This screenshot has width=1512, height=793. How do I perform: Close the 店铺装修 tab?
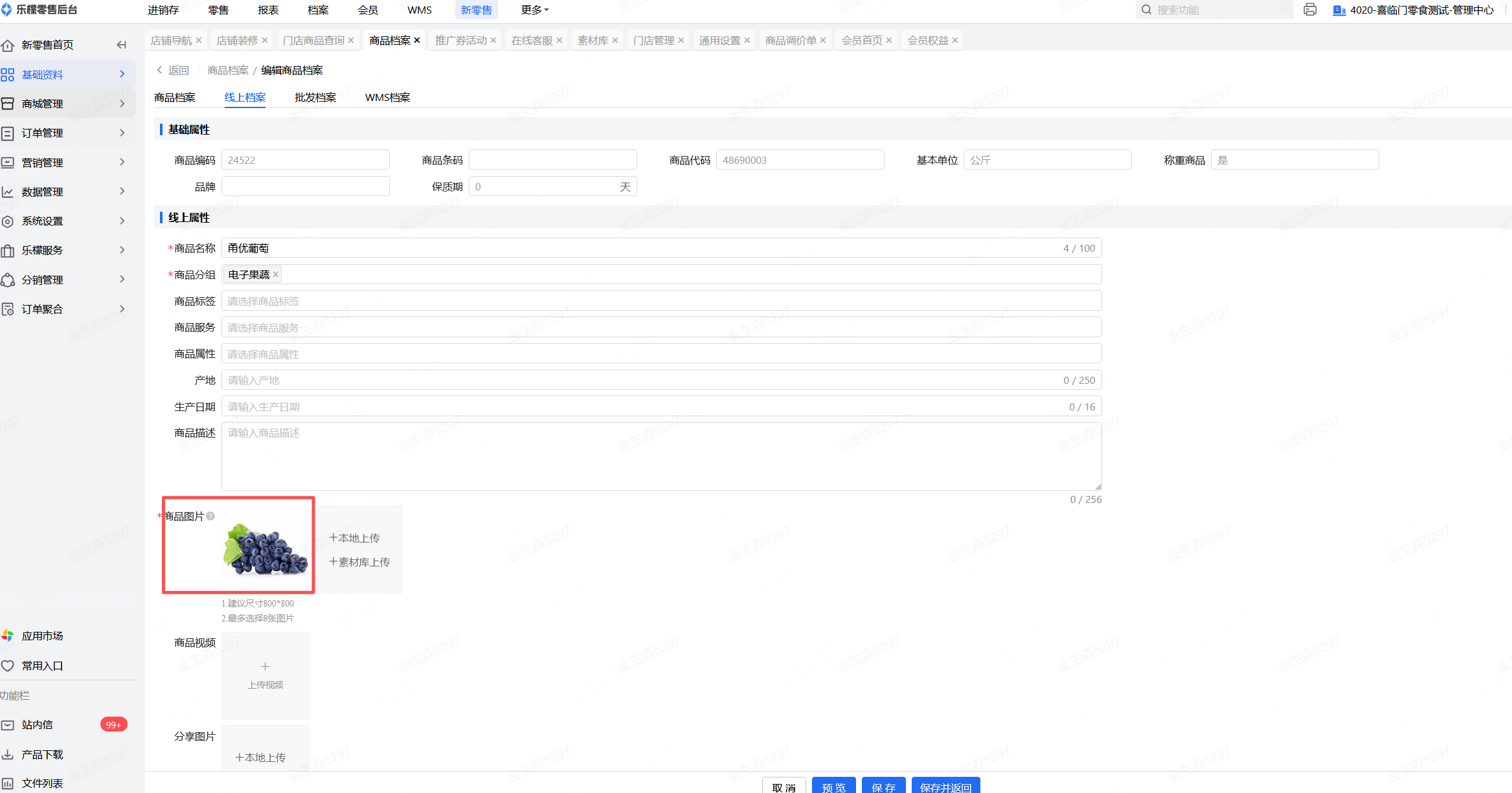coord(265,40)
